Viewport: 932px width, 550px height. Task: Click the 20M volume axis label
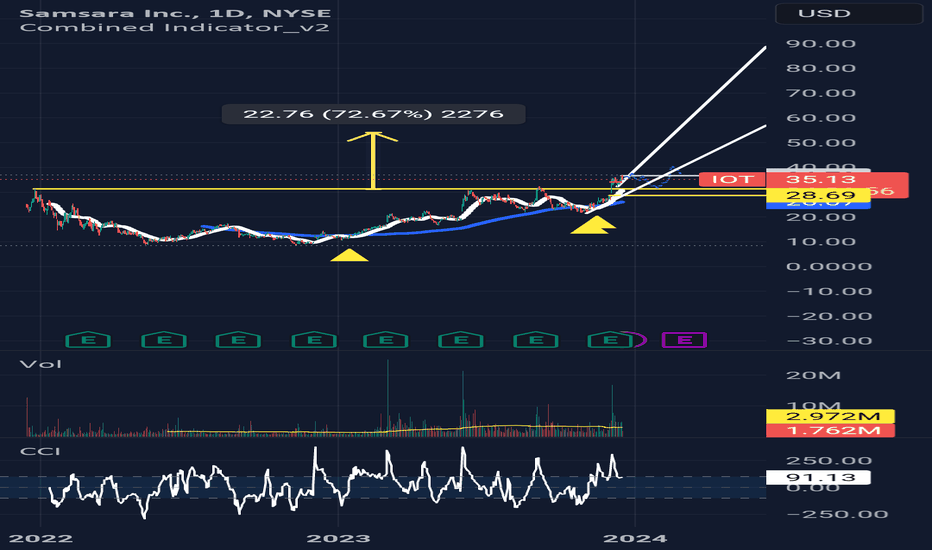pos(814,375)
